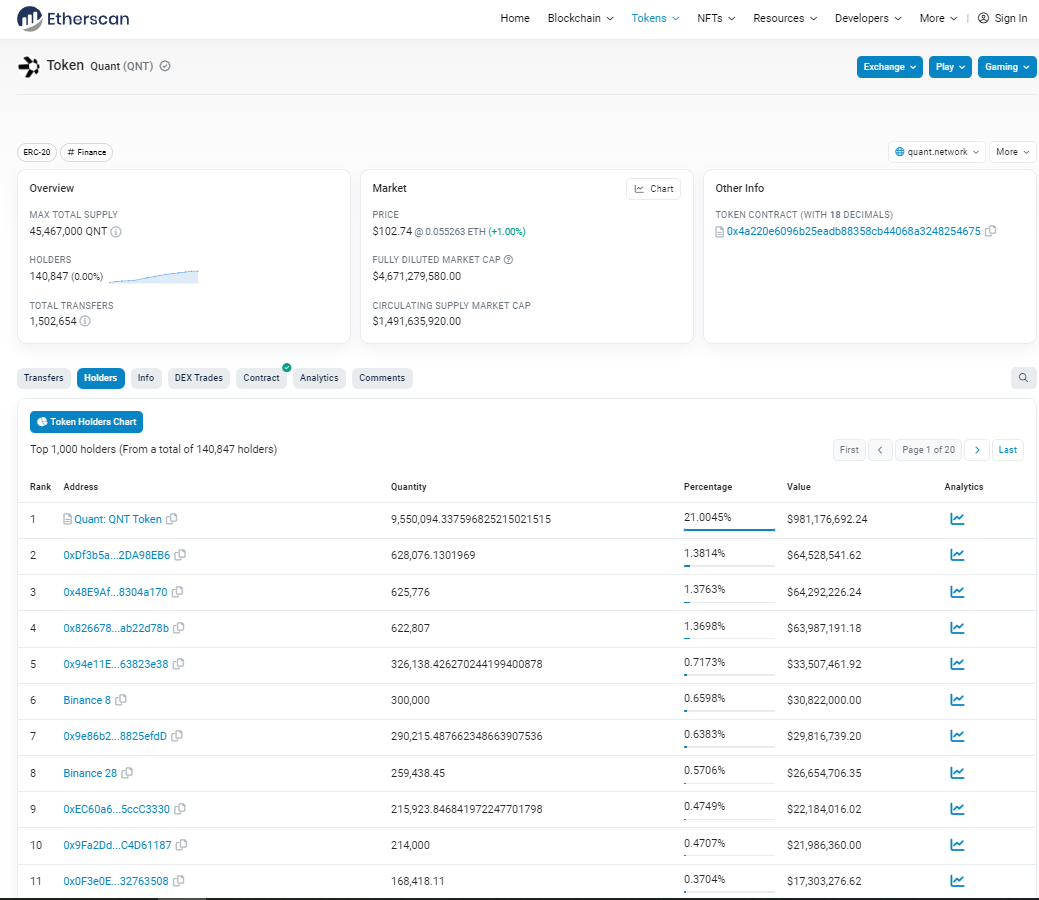Go to Home in navigation
The image size is (1039, 900).
515,19
